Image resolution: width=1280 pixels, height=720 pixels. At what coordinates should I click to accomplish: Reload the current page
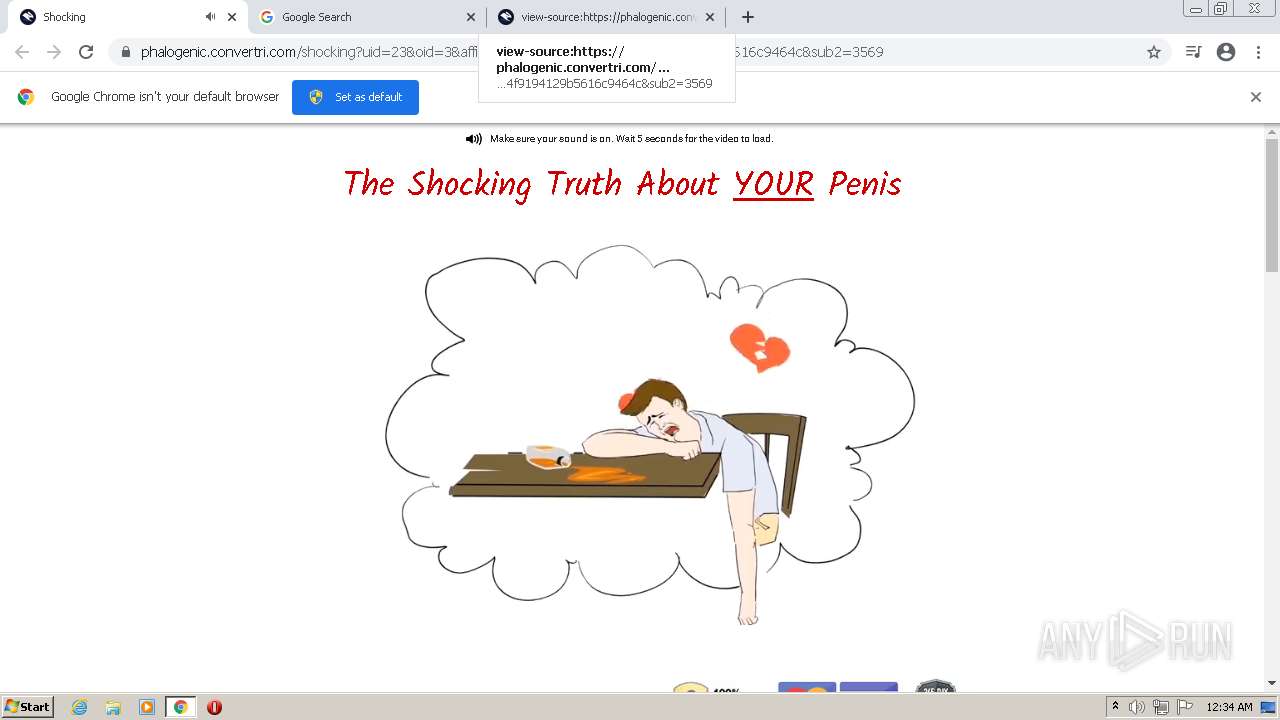click(86, 52)
